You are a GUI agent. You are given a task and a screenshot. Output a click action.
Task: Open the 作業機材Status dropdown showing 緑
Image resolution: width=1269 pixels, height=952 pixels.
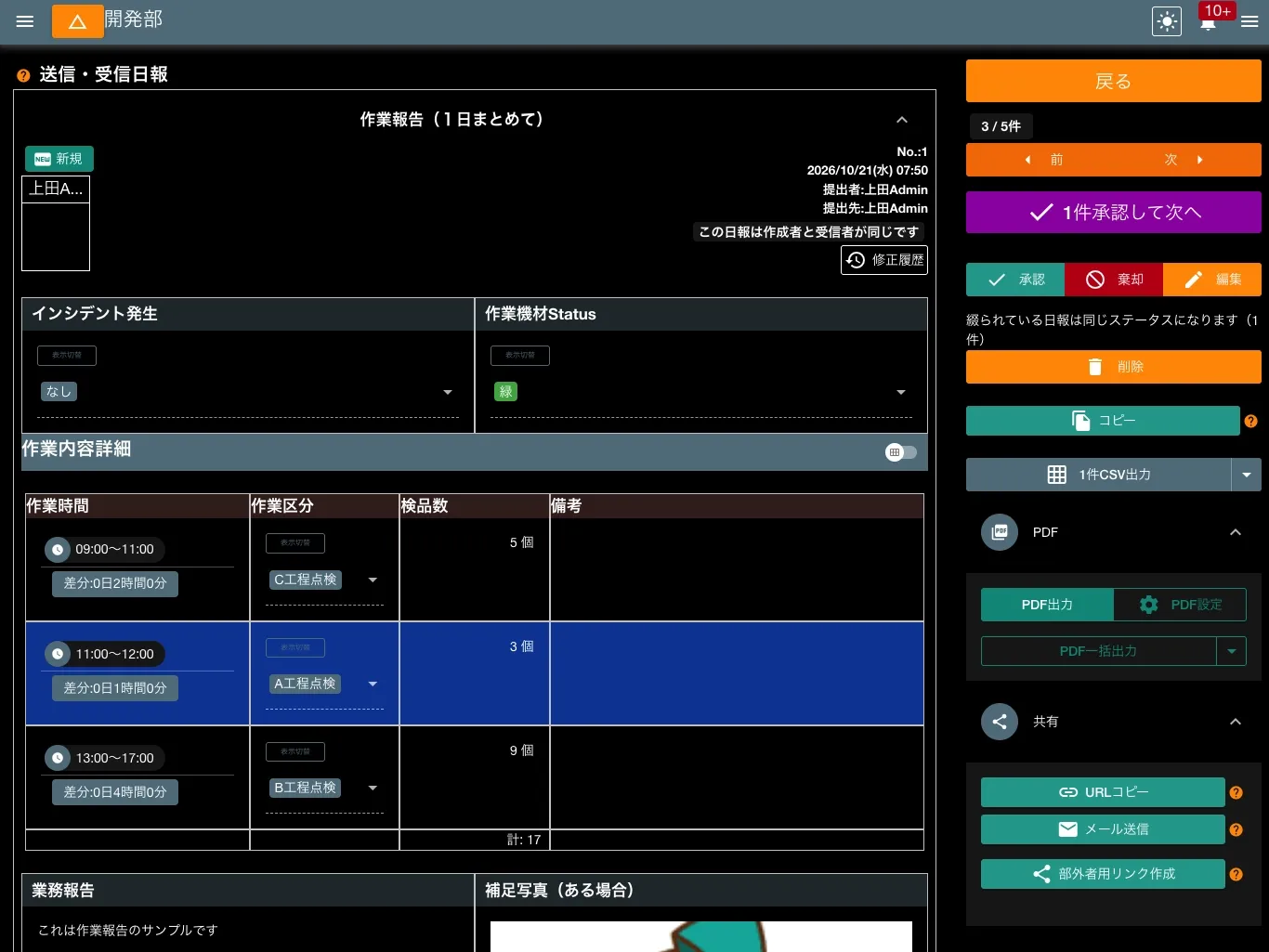701,392
